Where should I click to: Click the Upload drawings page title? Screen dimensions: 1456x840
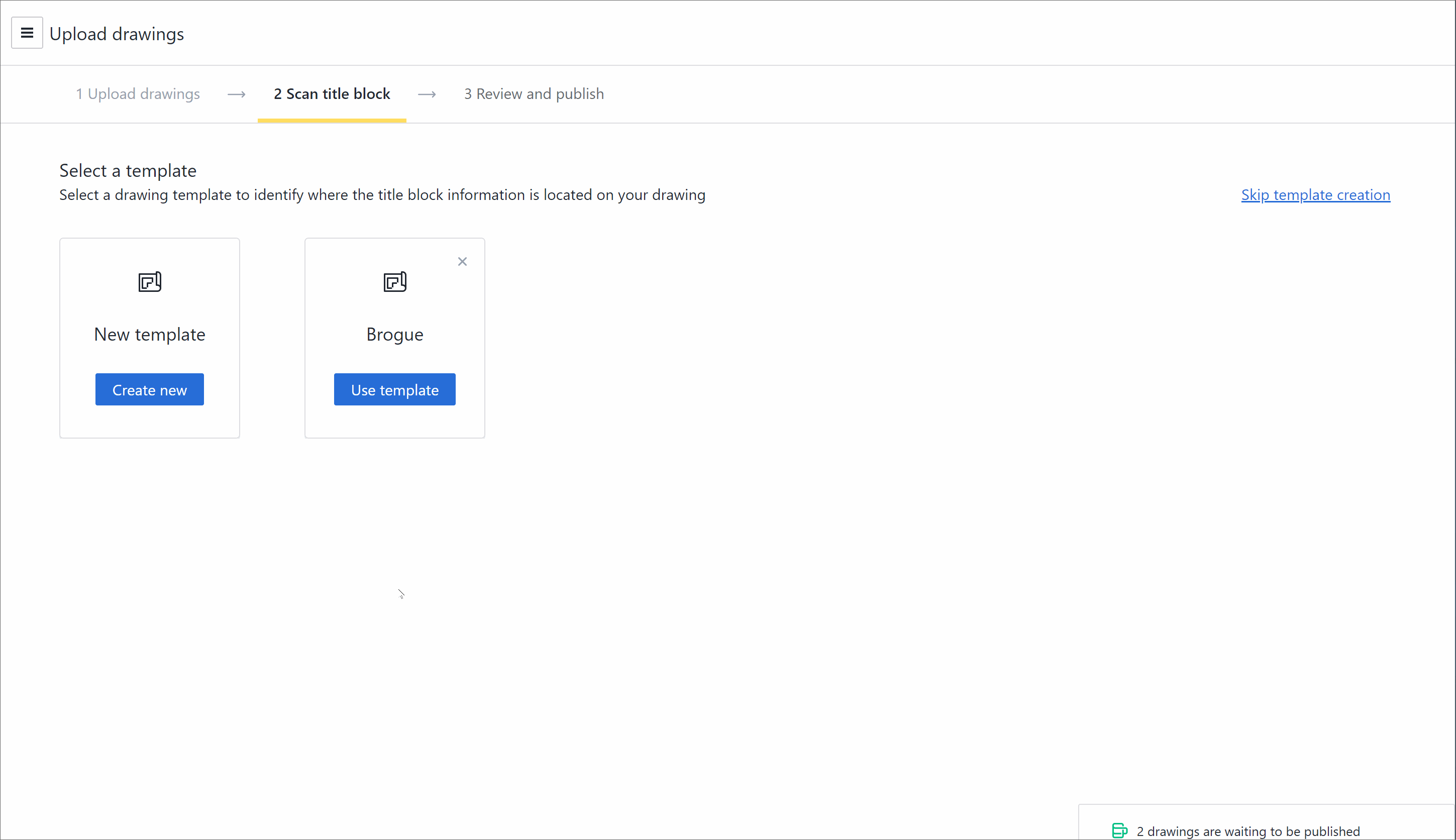coord(117,34)
